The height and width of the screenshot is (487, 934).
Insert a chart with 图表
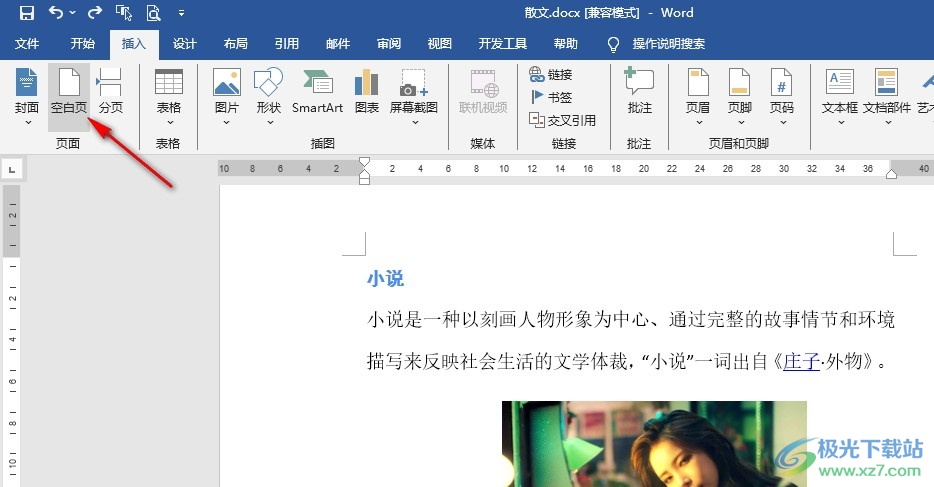coord(366,92)
